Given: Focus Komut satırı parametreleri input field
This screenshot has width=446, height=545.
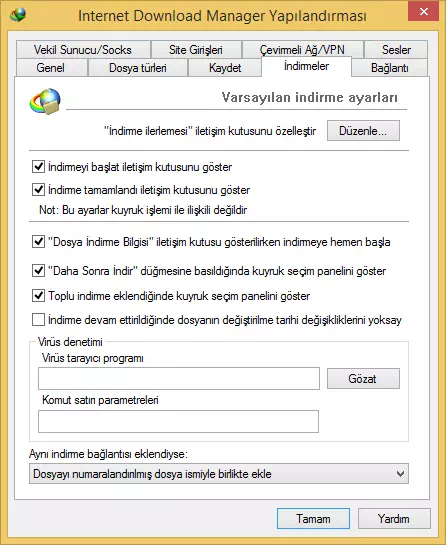Looking at the screenshot, I should pos(178,422).
